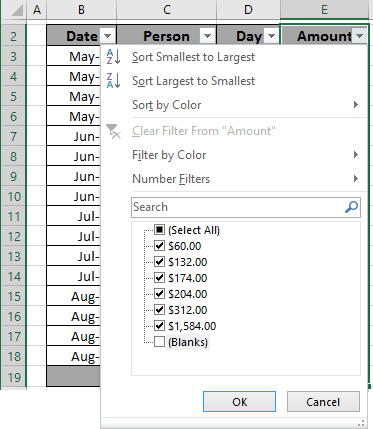The height and width of the screenshot is (429, 373).
Task: Click the filter Search box
Action: coord(246,207)
